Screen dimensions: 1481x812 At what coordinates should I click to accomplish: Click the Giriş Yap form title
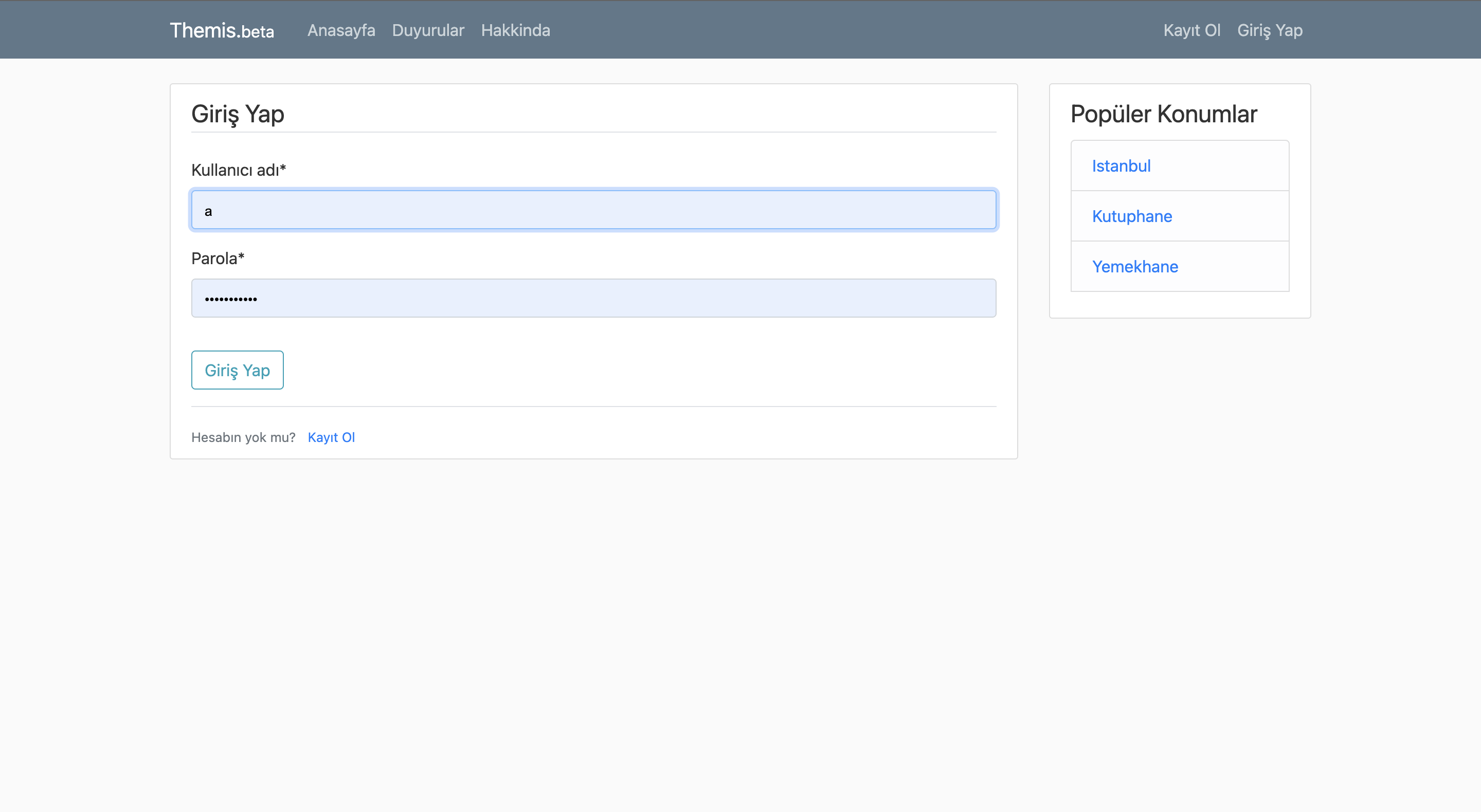(238, 114)
